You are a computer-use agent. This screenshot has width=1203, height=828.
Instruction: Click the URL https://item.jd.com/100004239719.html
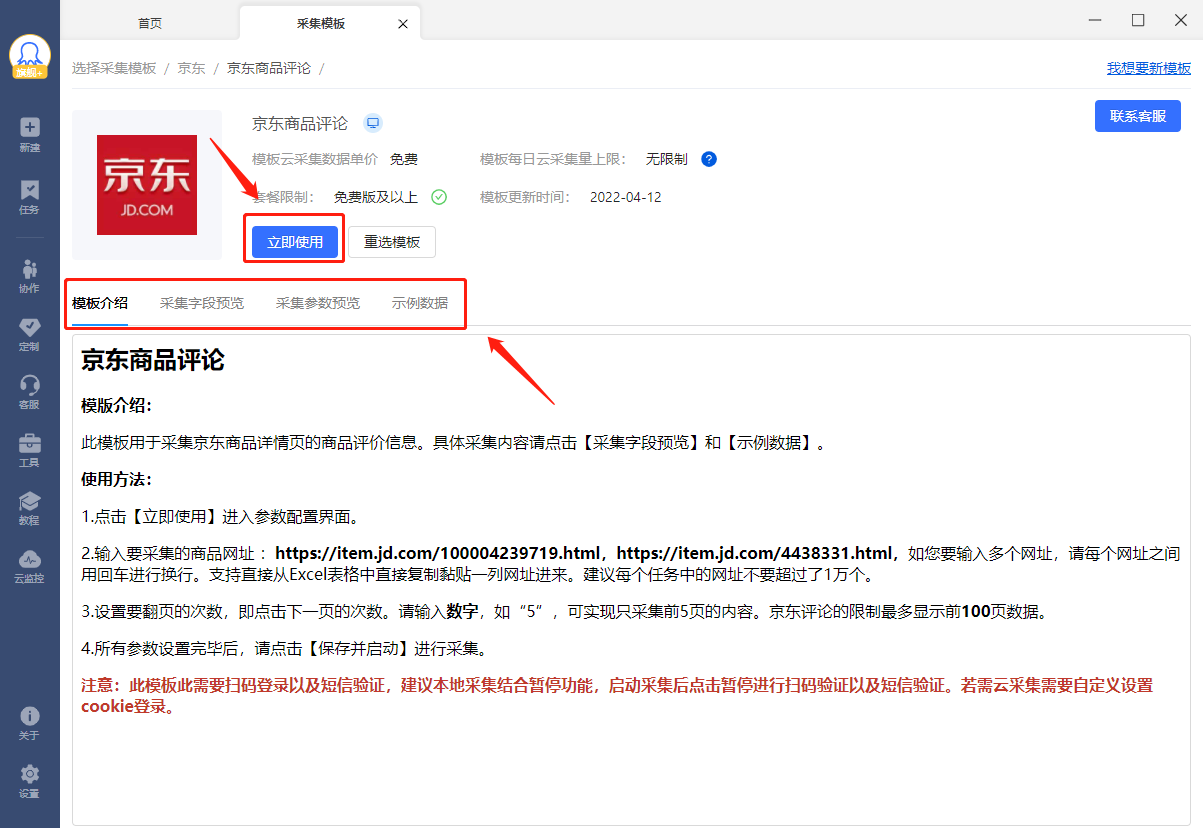click(x=439, y=553)
